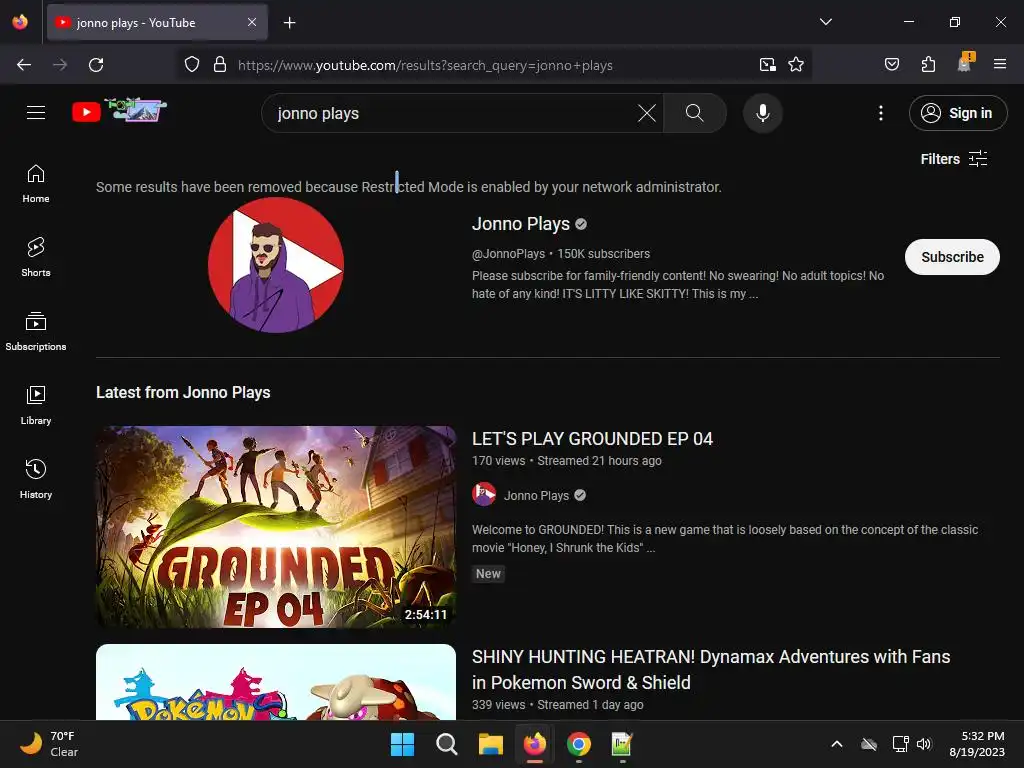Start voice search with microphone icon

[x=762, y=113]
